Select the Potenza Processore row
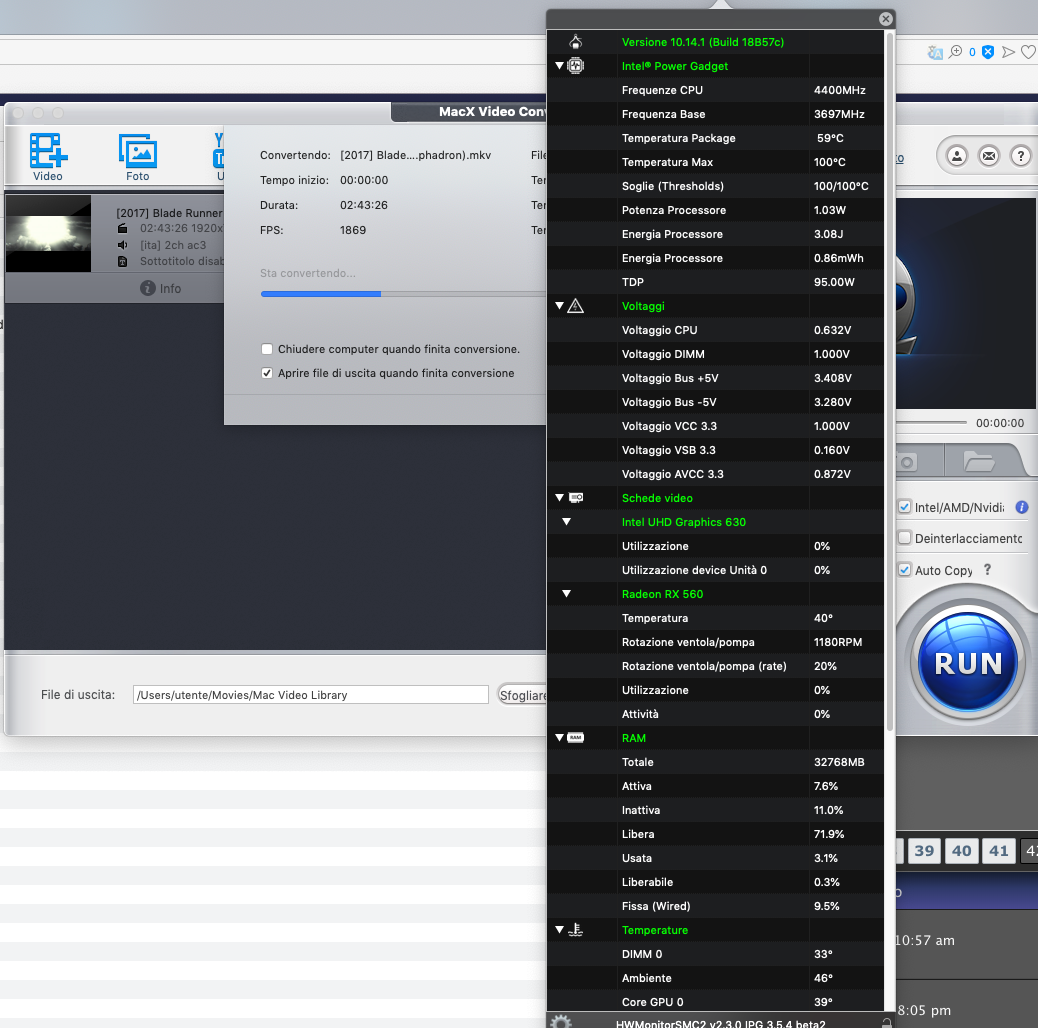1038x1028 pixels. pyautogui.click(x=715, y=210)
